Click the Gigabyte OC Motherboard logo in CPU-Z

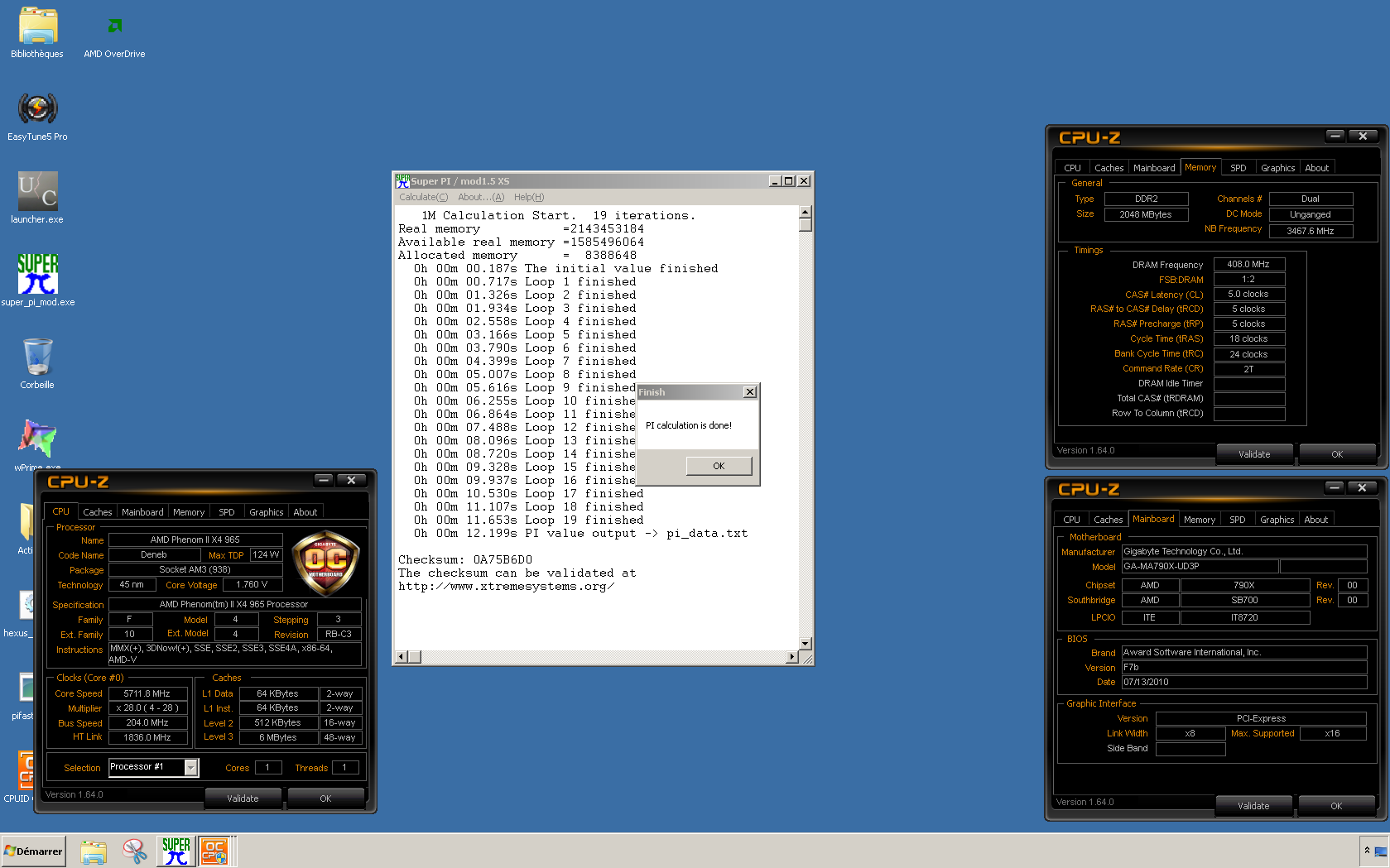point(325,563)
